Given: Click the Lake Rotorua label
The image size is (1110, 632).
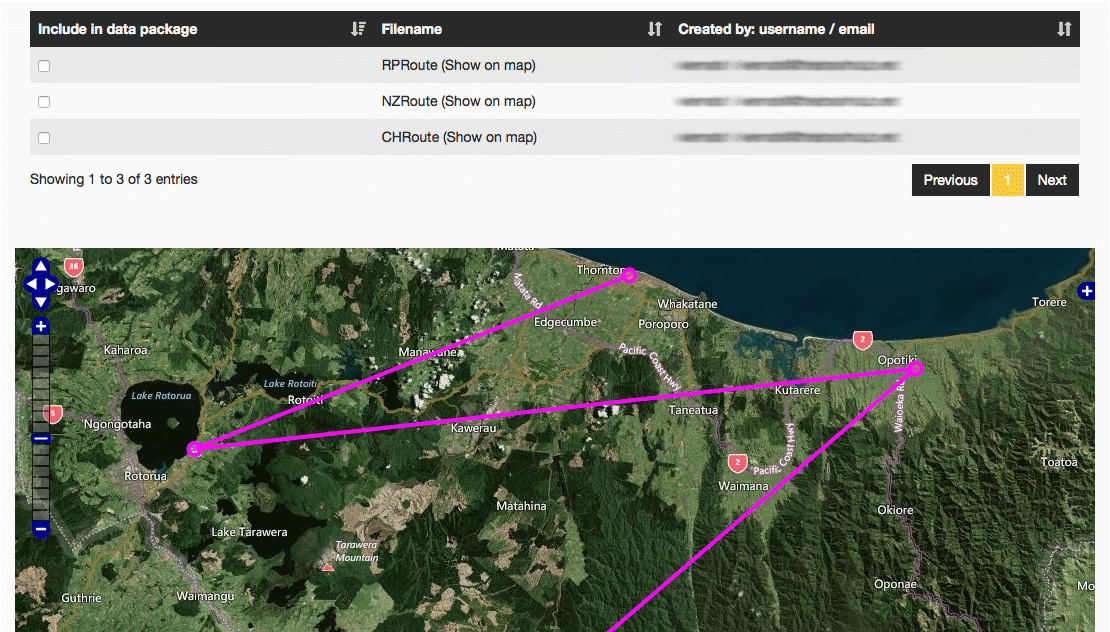Looking at the screenshot, I should pyautogui.click(x=161, y=396).
